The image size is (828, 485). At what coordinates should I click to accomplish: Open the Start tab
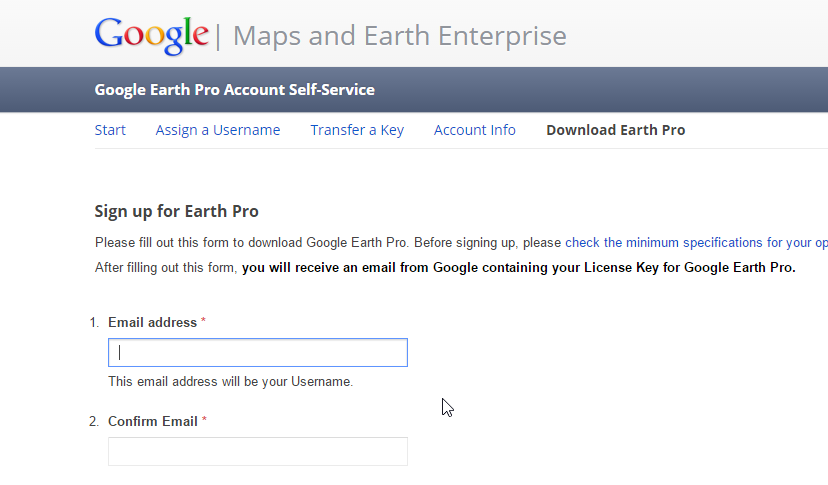point(110,130)
